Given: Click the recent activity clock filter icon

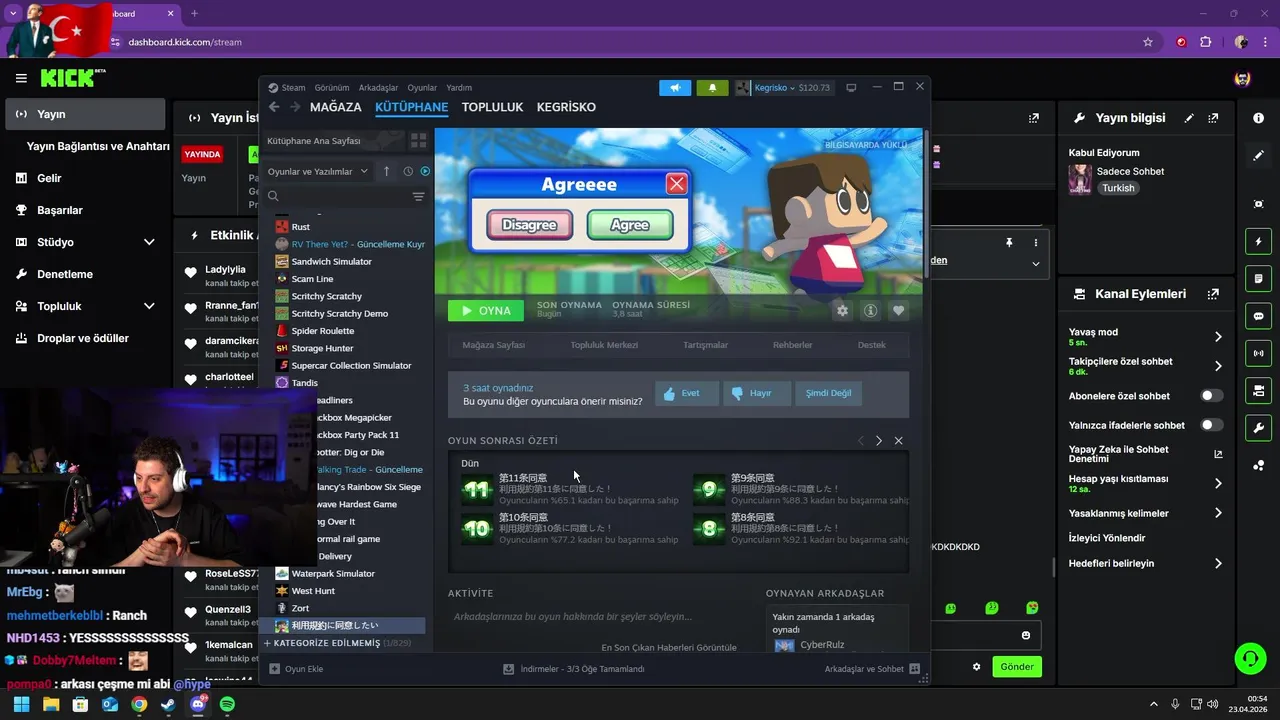Looking at the screenshot, I should [408, 171].
